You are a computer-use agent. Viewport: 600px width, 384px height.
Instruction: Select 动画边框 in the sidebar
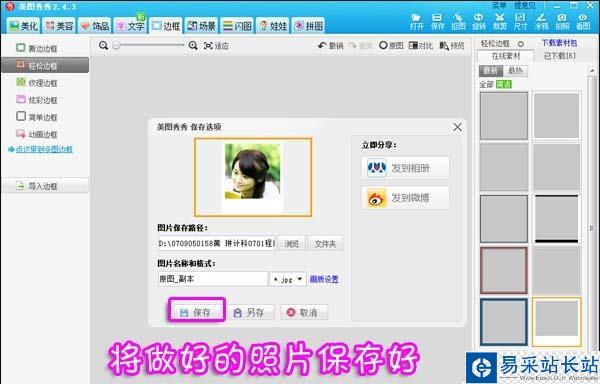[37, 134]
